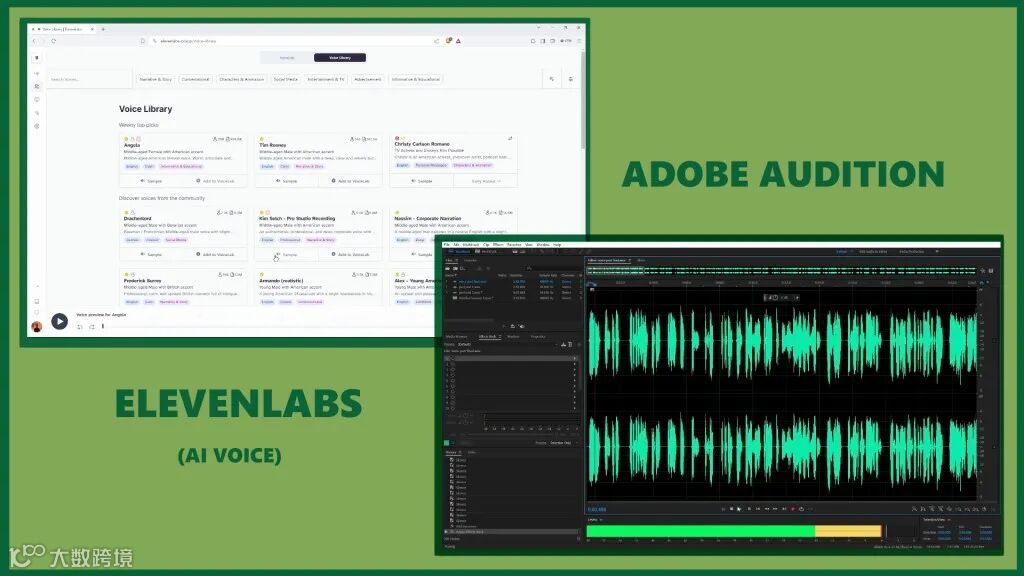Open effect menu arrow for rack slot 1
1024x576 pixels.
pyautogui.click(x=575, y=359)
